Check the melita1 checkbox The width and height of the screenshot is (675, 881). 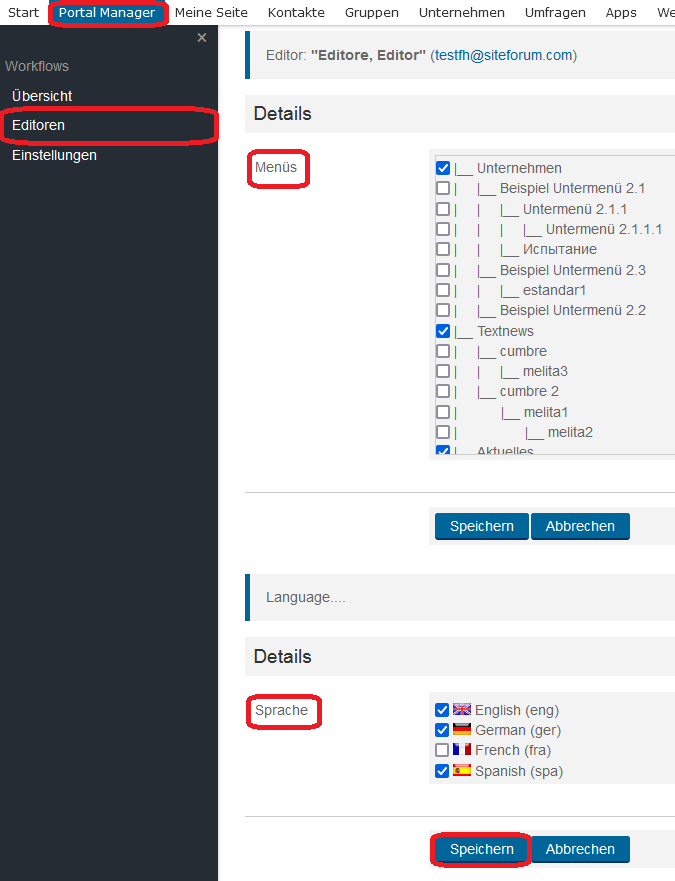point(443,412)
